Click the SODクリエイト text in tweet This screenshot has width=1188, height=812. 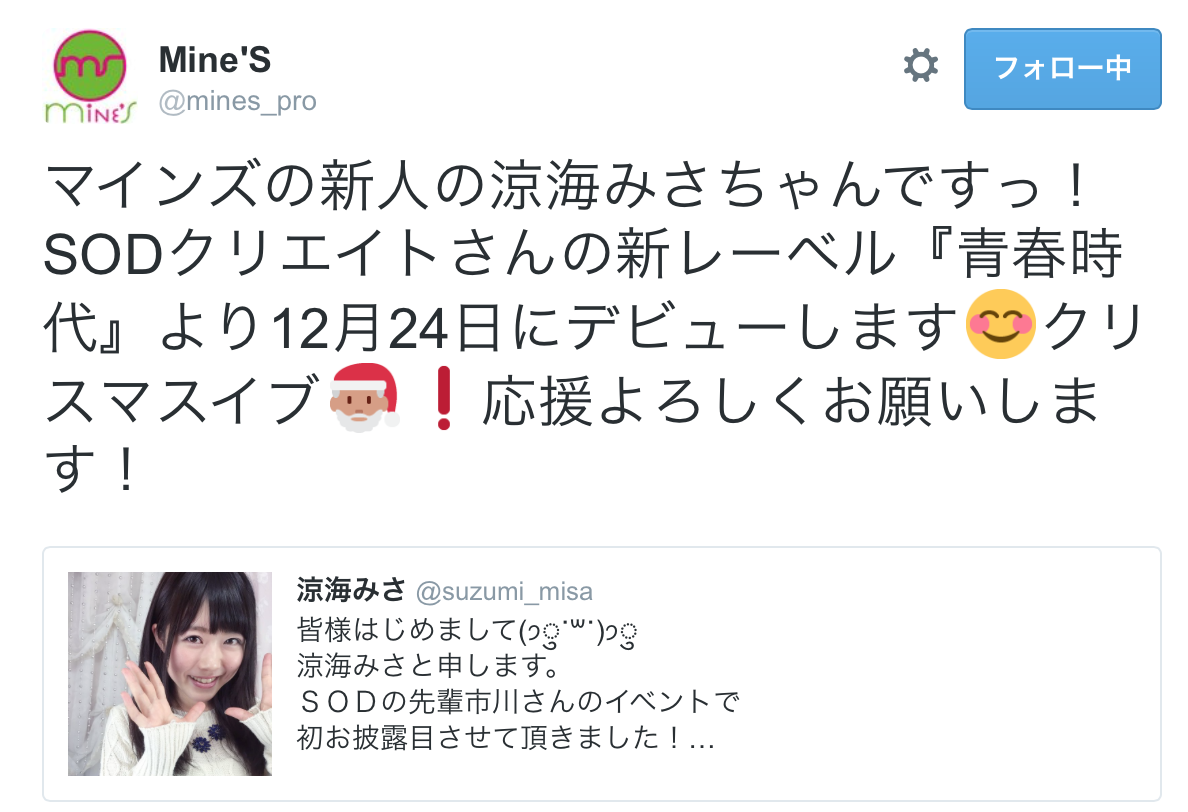click(x=242, y=255)
